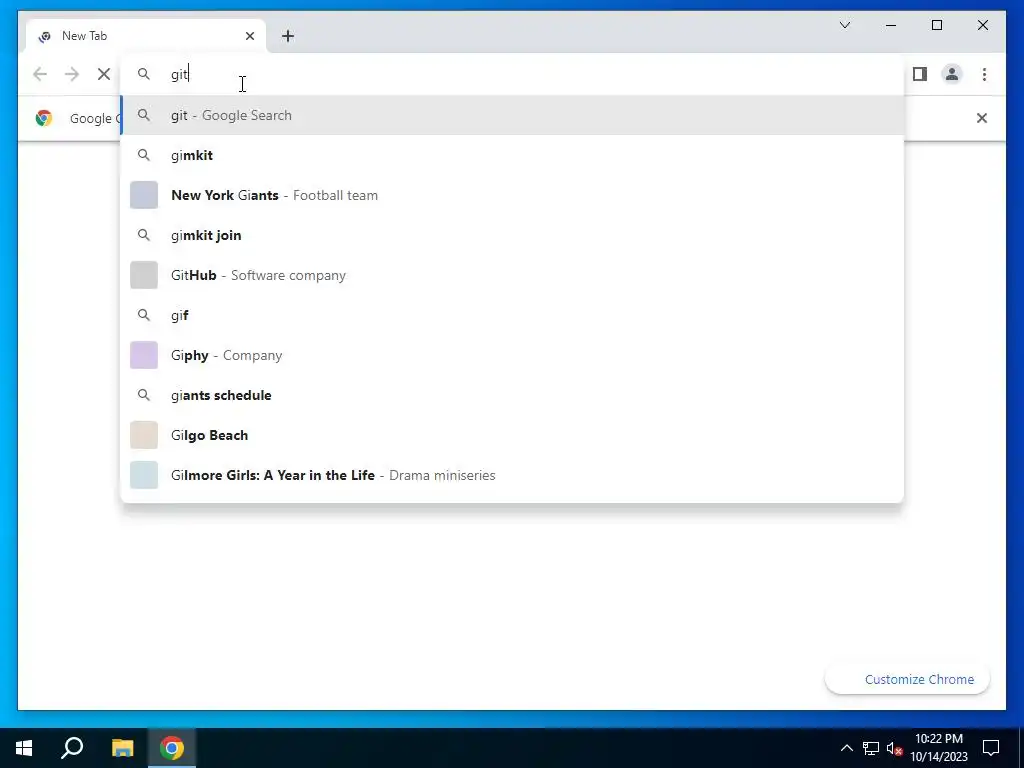
Task: Click magnifier icon beside the gif suggestion
Action: [x=144, y=315]
